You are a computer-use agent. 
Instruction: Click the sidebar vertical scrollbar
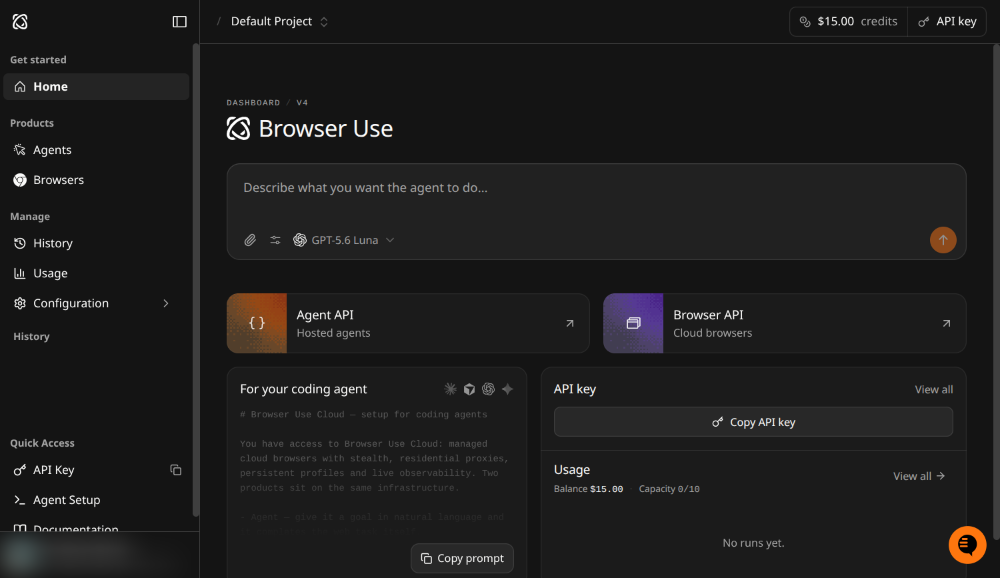point(196,279)
